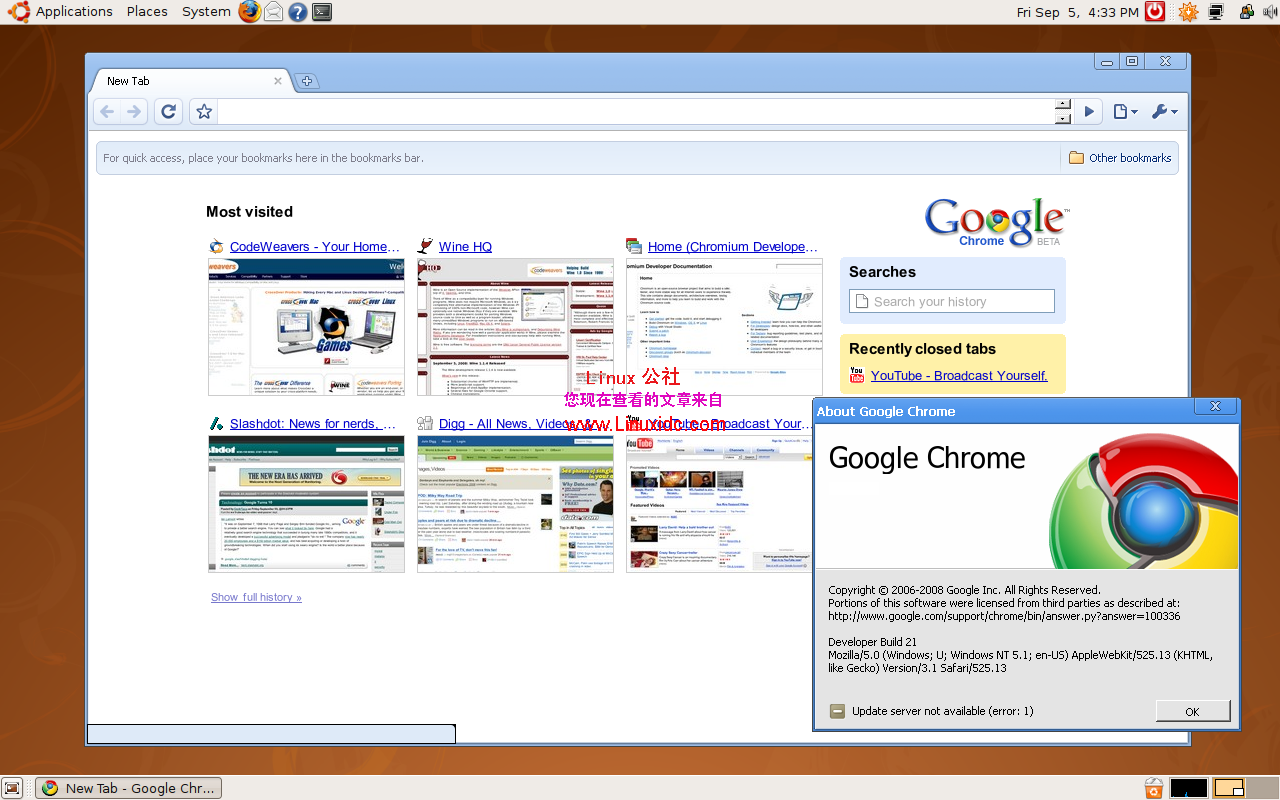The width and height of the screenshot is (1280, 800).
Task: Open the Slashdot page thumbnail
Action: 306,504
